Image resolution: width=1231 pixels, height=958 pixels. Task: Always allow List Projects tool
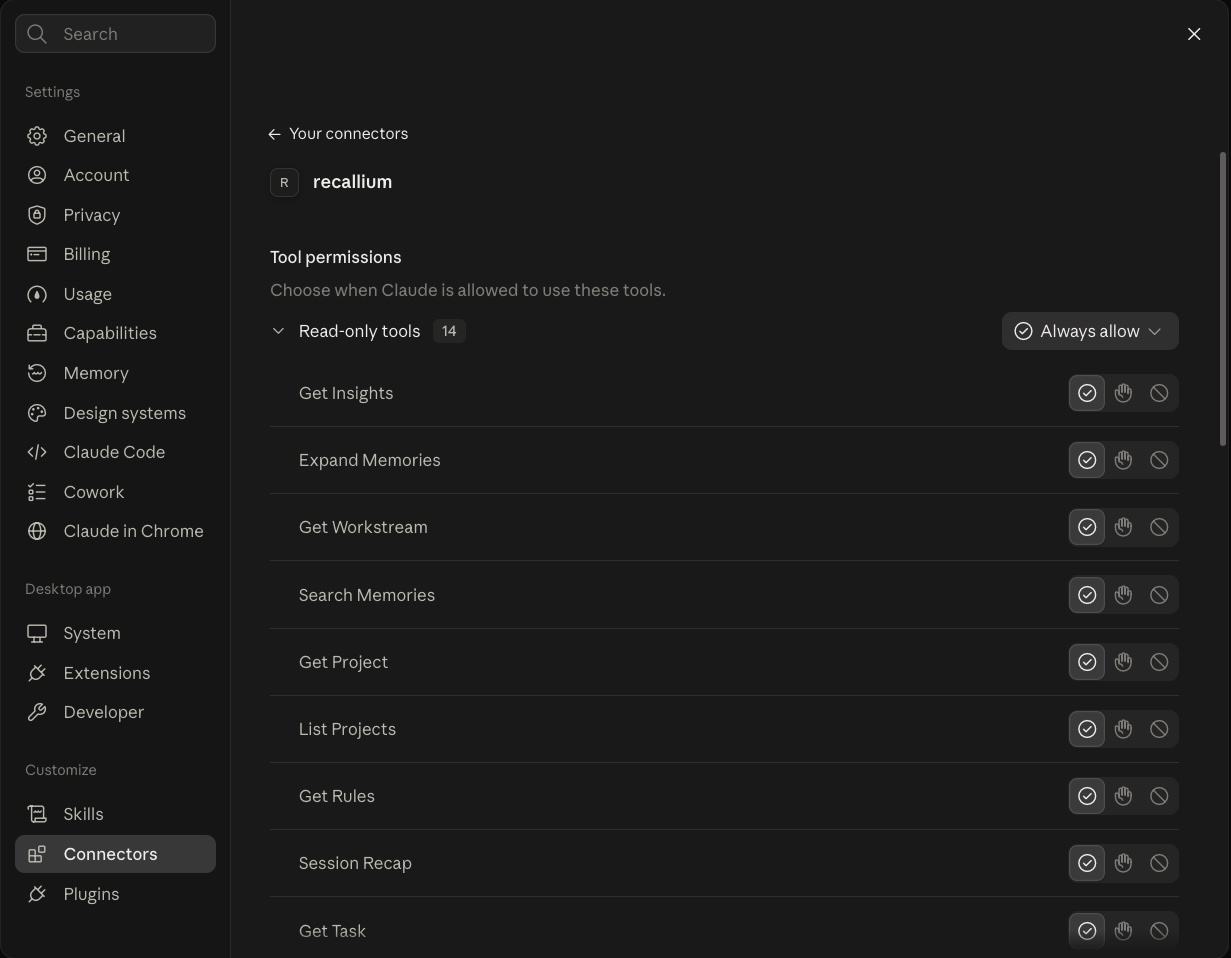pyautogui.click(x=1087, y=729)
